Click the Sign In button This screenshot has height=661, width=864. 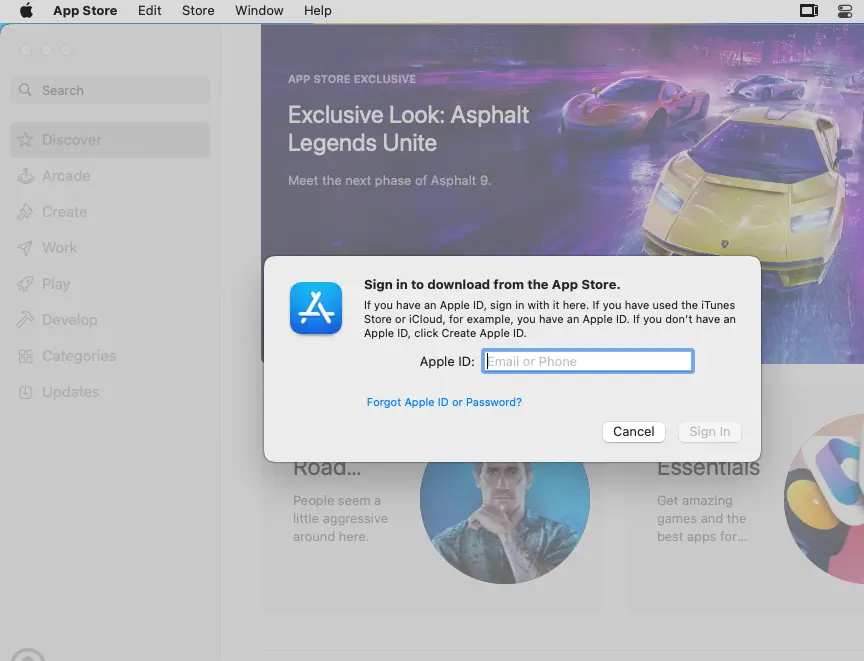[x=710, y=431]
